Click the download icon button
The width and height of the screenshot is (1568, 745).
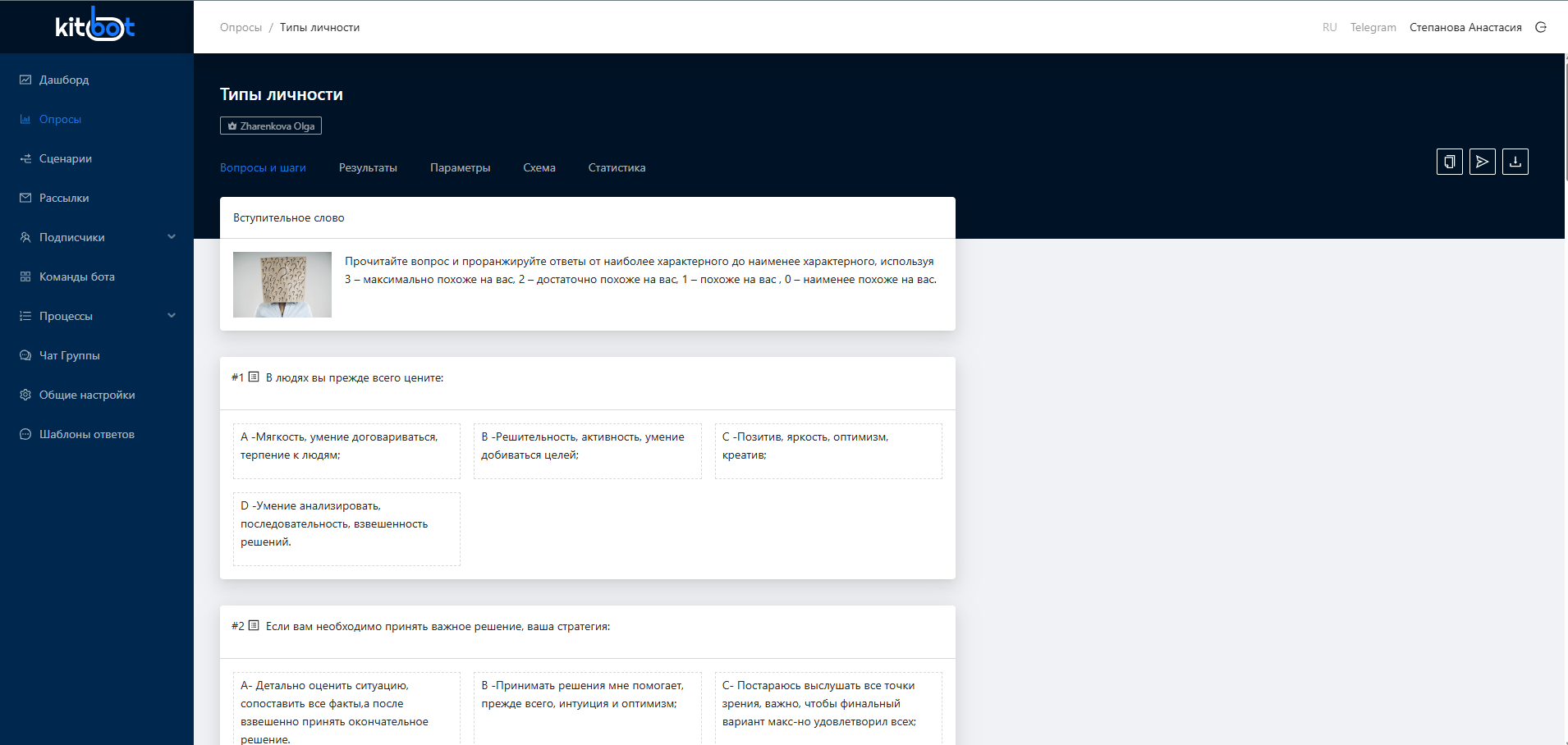pos(1515,162)
